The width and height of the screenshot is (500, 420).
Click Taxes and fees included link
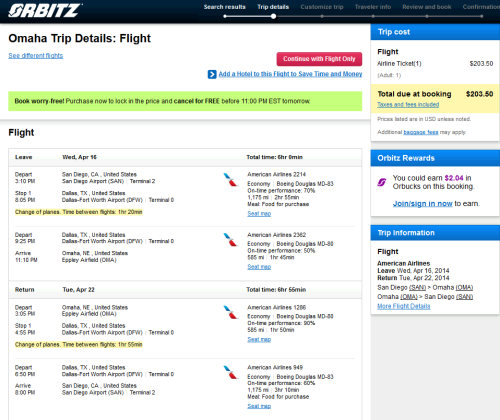408,105
